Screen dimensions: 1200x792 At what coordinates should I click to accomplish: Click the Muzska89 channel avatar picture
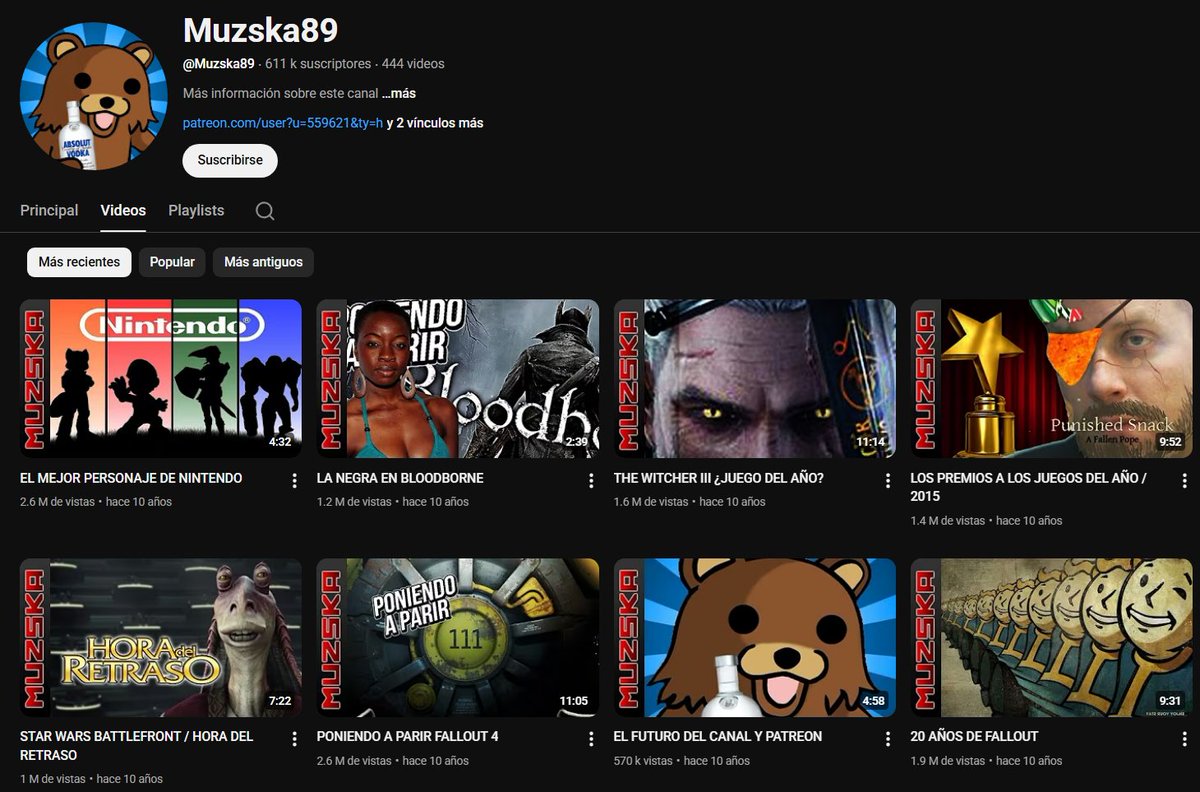(94, 97)
